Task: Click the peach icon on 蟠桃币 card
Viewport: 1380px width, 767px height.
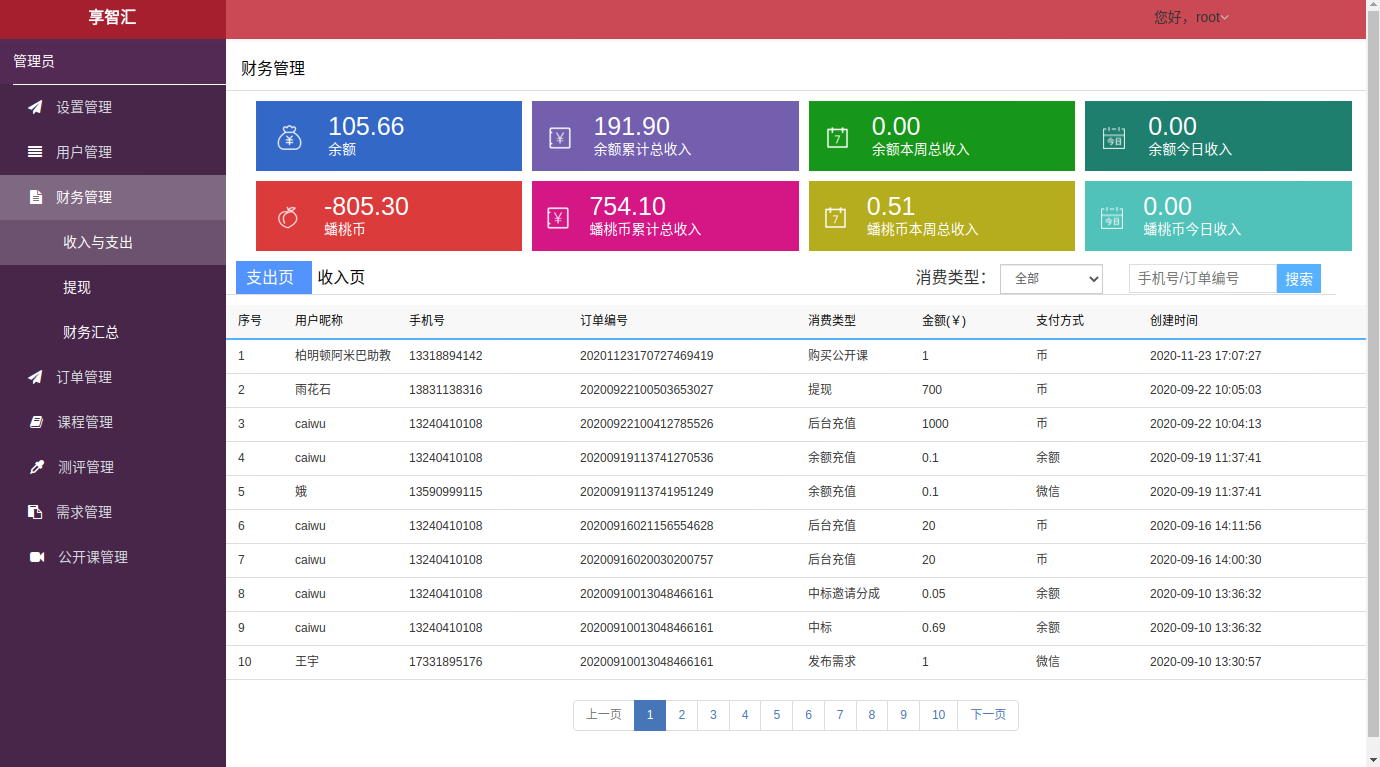Action: pyautogui.click(x=288, y=217)
